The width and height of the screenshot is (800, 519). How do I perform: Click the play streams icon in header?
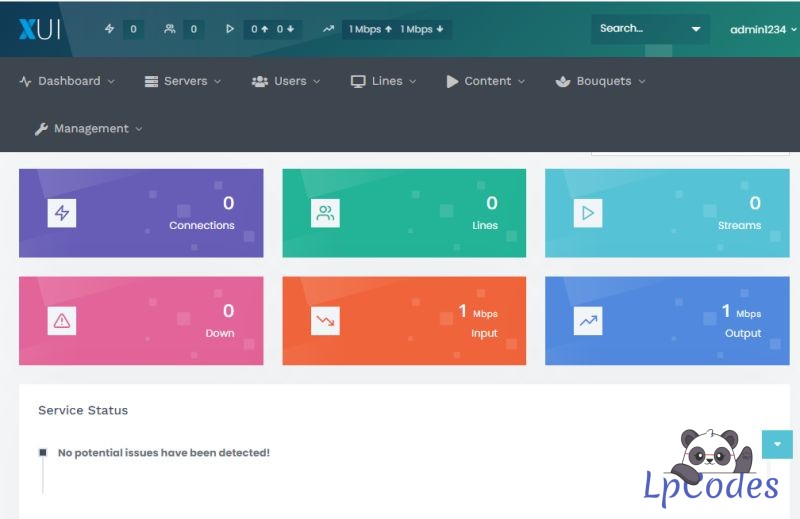click(x=230, y=29)
